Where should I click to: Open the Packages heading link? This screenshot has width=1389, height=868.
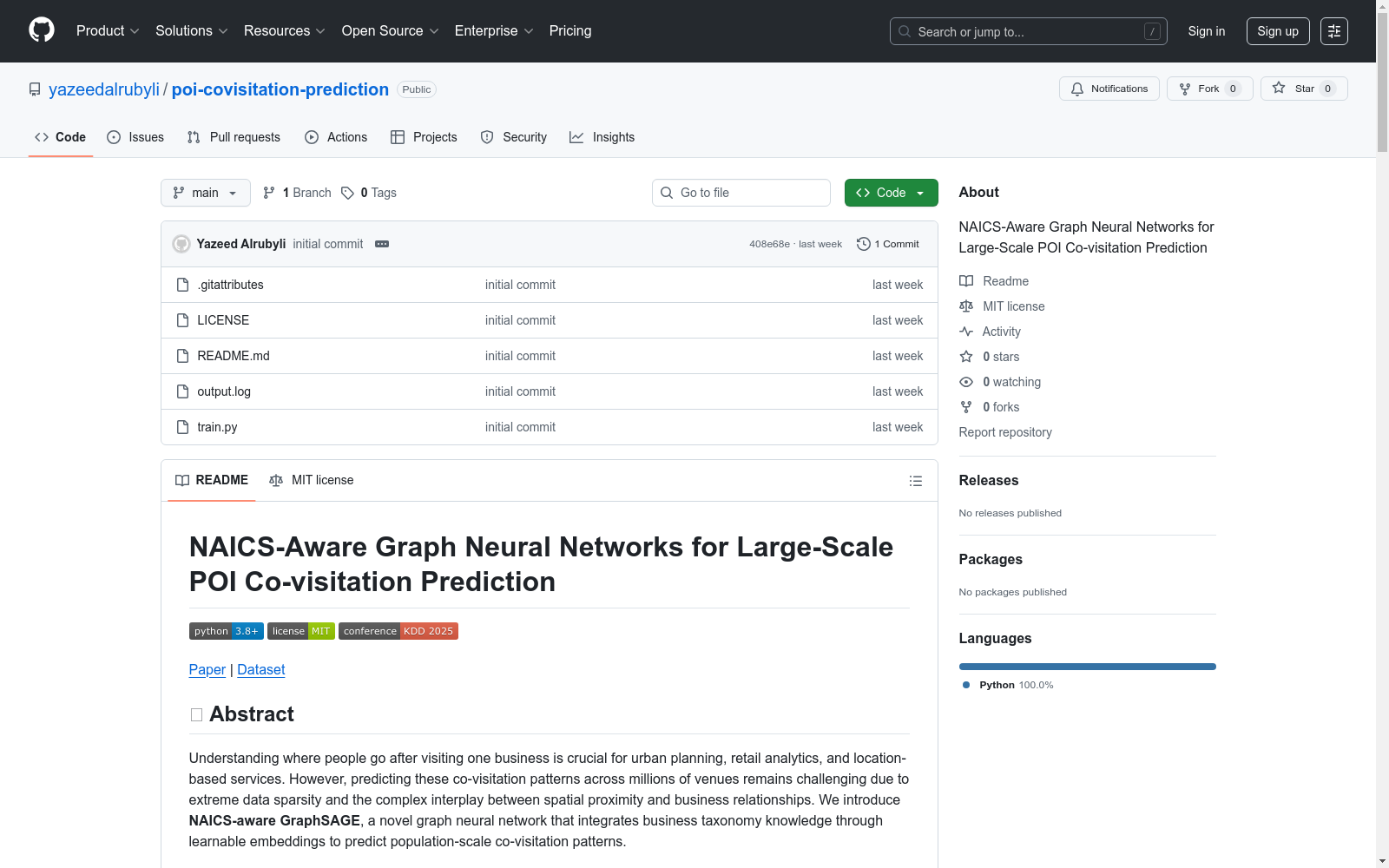point(991,559)
